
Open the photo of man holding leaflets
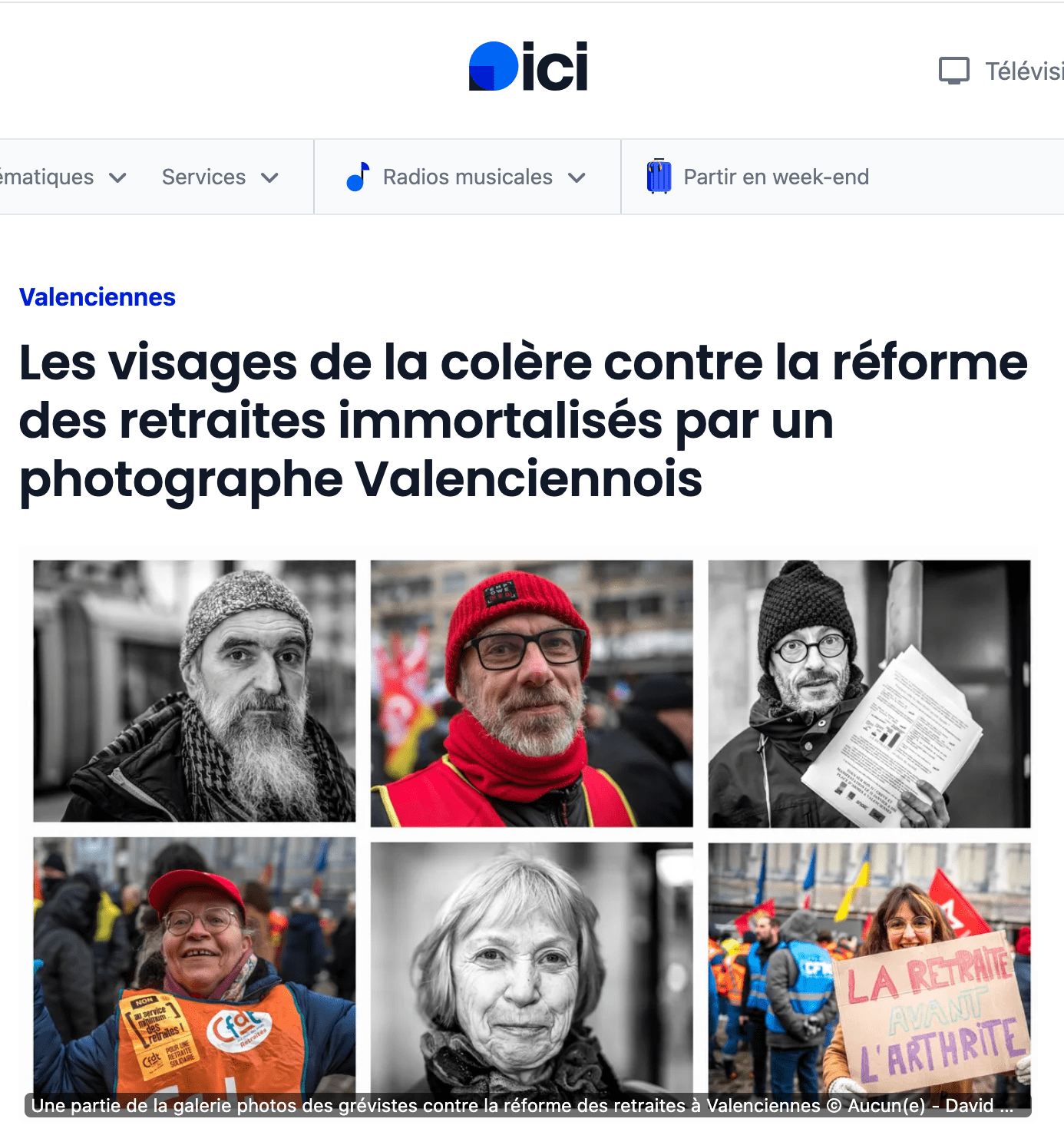(x=869, y=693)
